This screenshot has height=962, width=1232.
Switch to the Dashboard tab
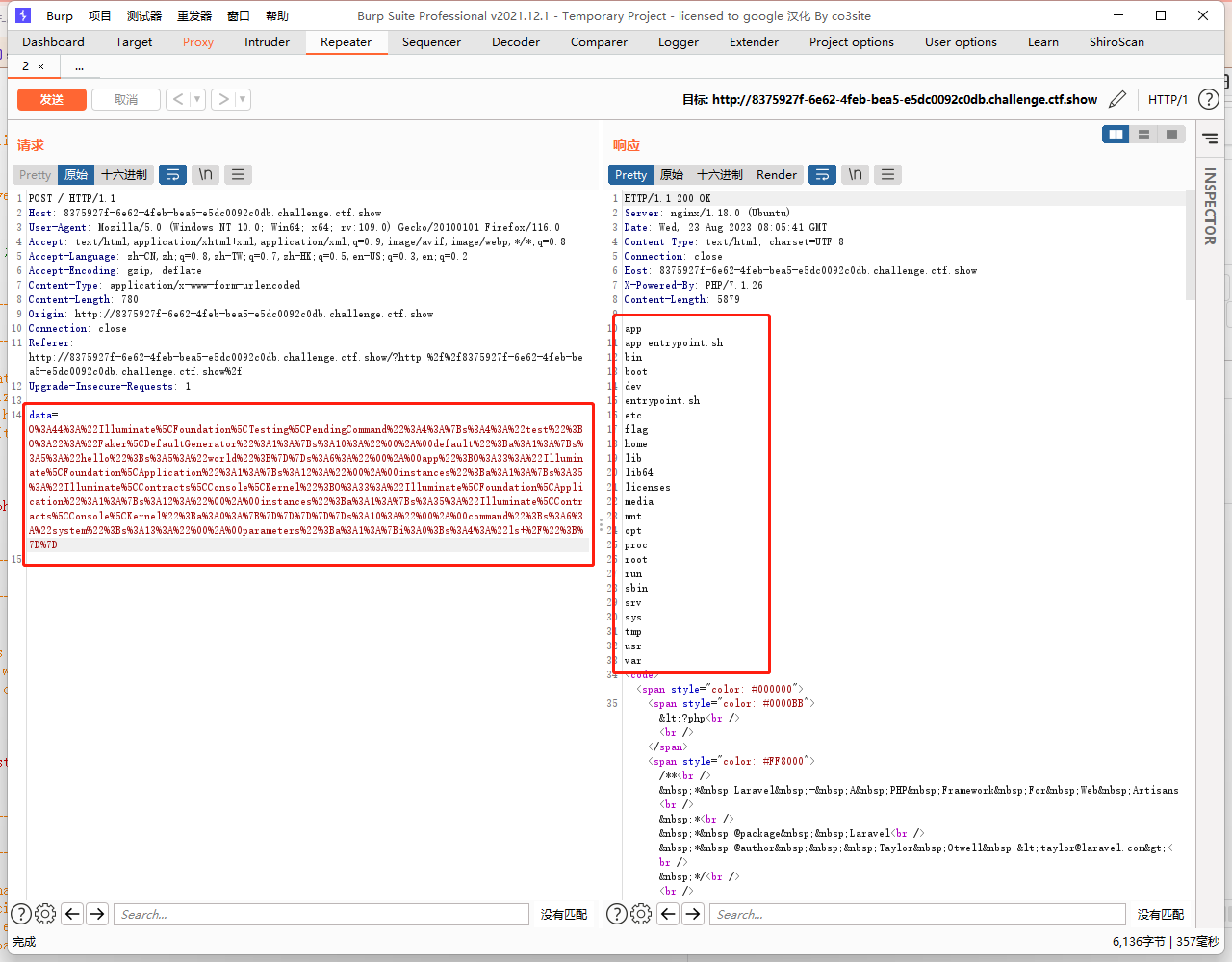54,41
